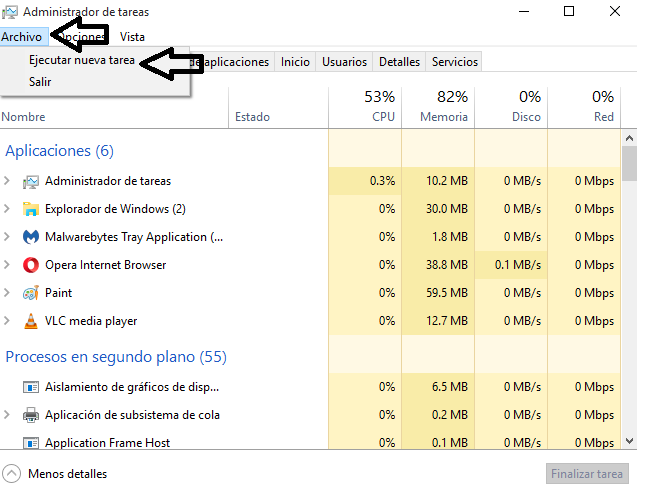Image resolution: width=645 pixels, height=499 pixels.
Task: Click the Paint palette icon
Action: (x=31, y=293)
